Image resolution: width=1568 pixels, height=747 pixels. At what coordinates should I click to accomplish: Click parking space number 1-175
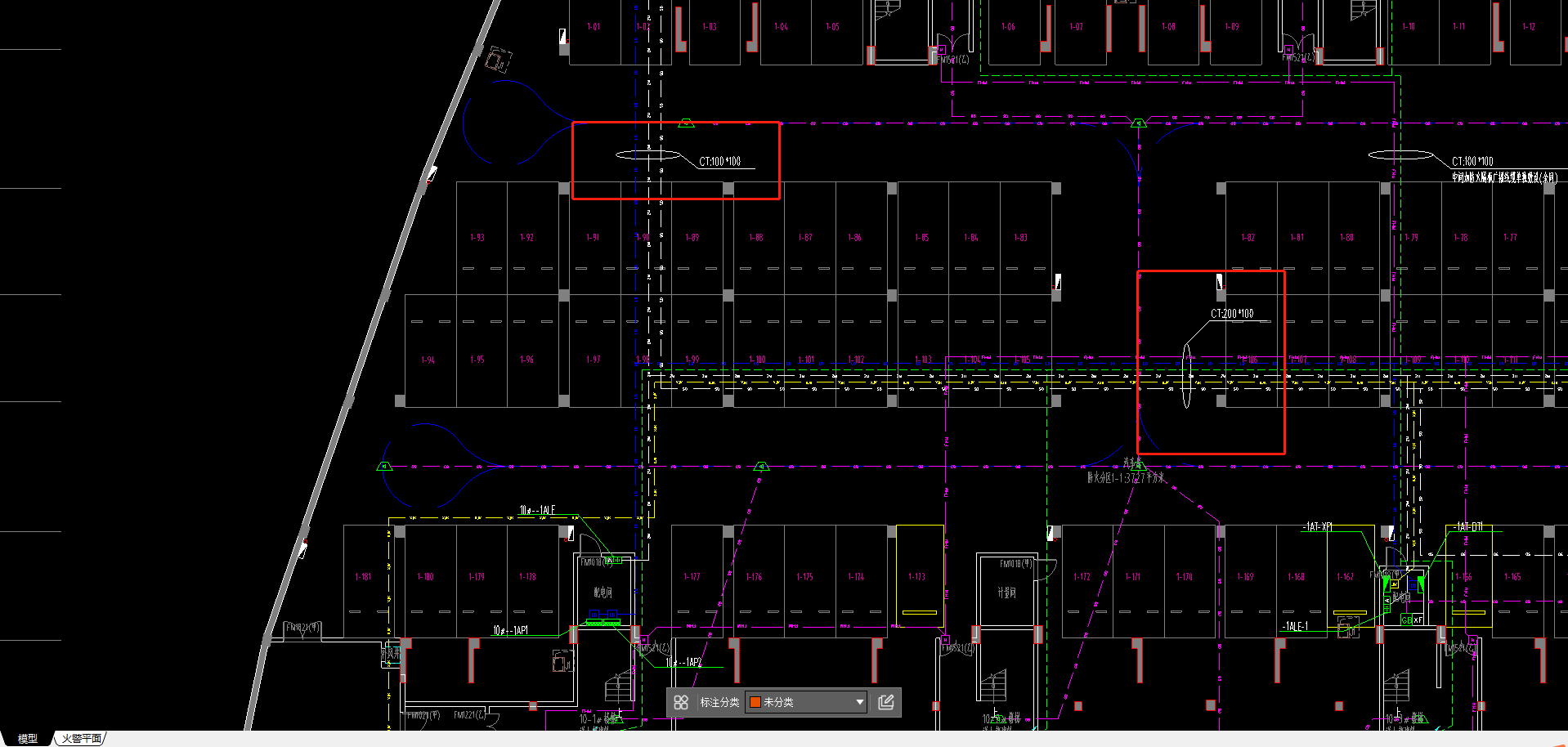point(805,577)
